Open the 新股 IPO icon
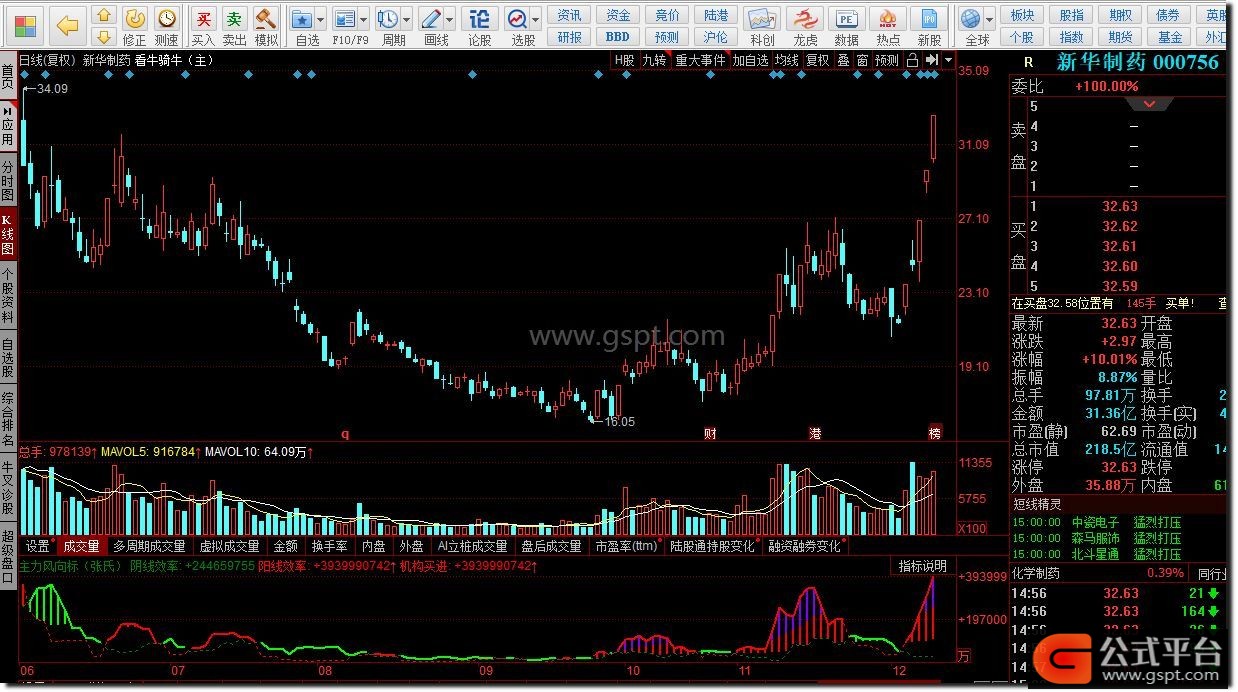Screen dimensions: 1238x692 click(929, 25)
